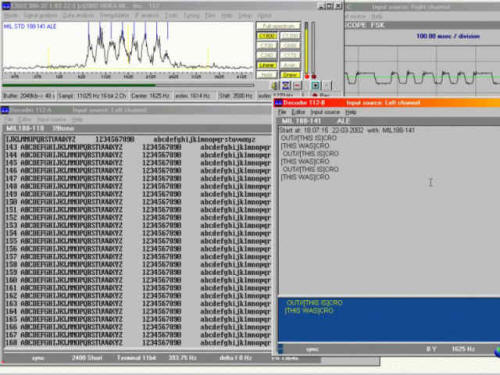Click the teal square record icon
This screenshot has height=375, width=500.
[315, 85]
